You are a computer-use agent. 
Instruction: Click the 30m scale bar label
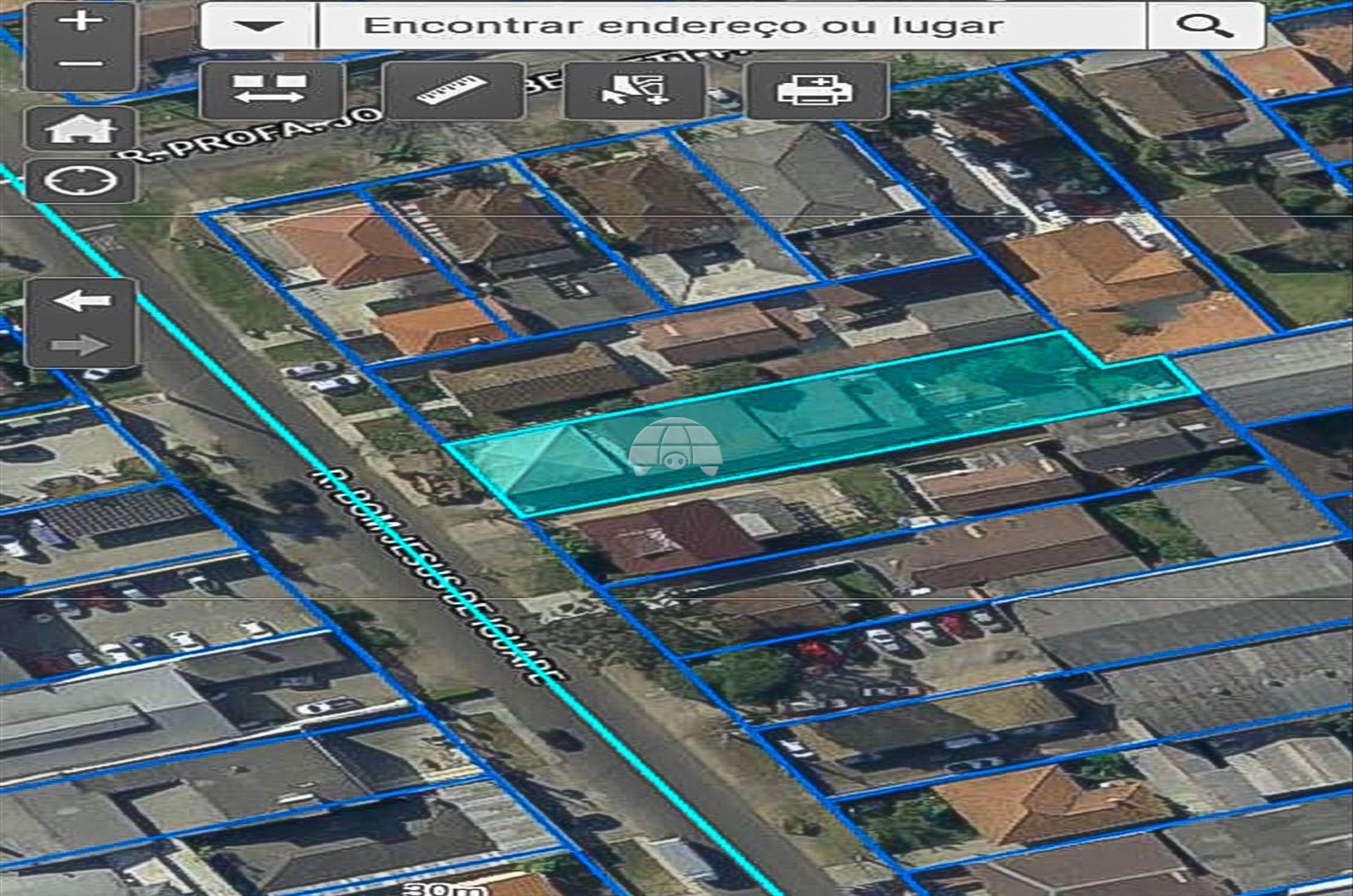coord(444,888)
